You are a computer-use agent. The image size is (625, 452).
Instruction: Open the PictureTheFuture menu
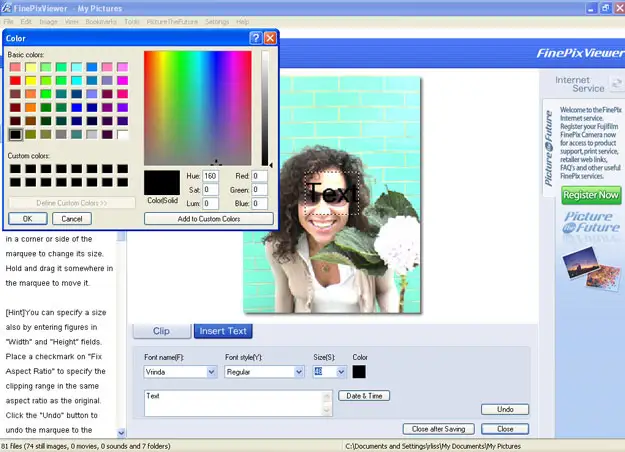pyautogui.click(x=172, y=22)
